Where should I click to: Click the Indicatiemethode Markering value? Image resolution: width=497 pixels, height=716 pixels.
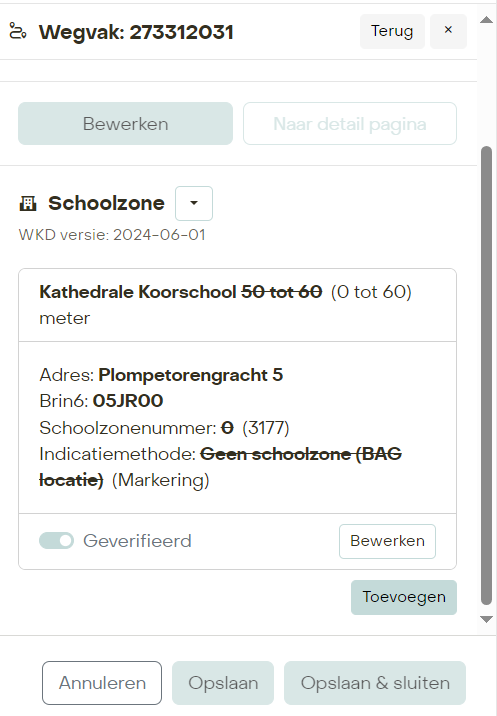point(161,480)
